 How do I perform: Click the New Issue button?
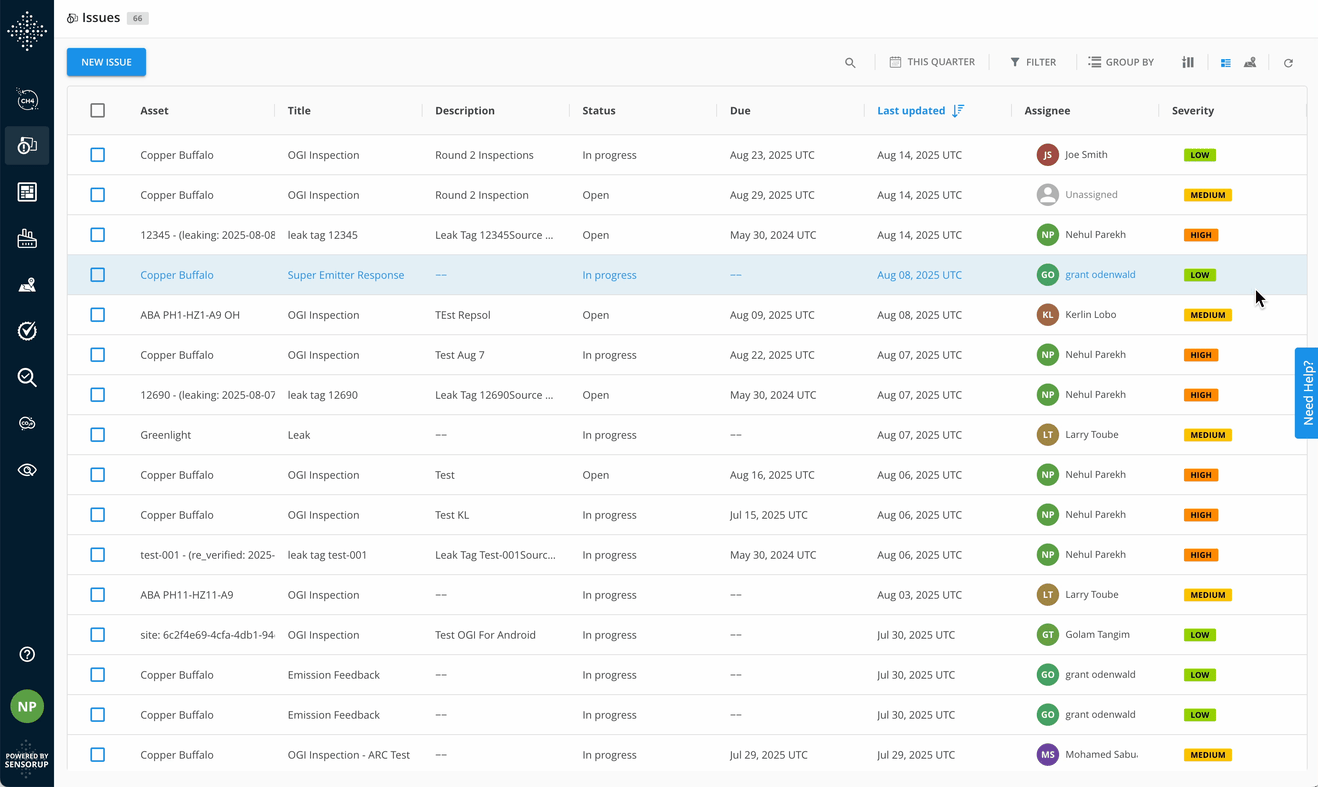click(x=106, y=62)
